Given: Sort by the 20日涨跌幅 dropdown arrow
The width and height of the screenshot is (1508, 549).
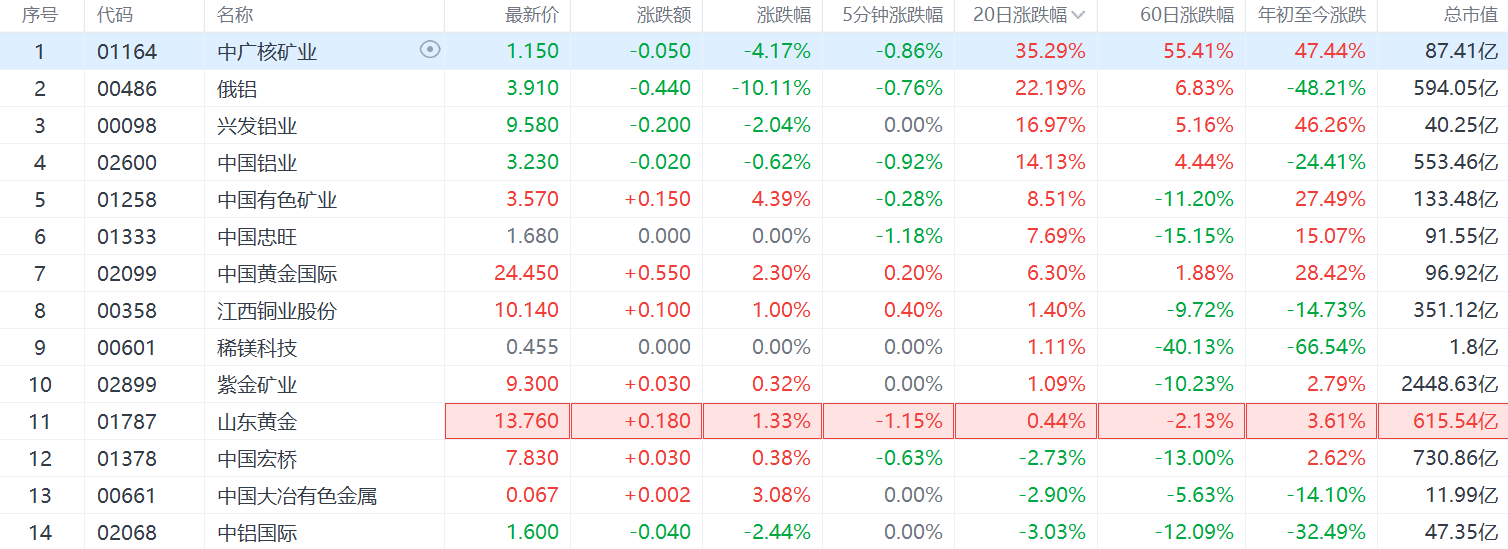Looking at the screenshot, I should tap(1078, 15).
